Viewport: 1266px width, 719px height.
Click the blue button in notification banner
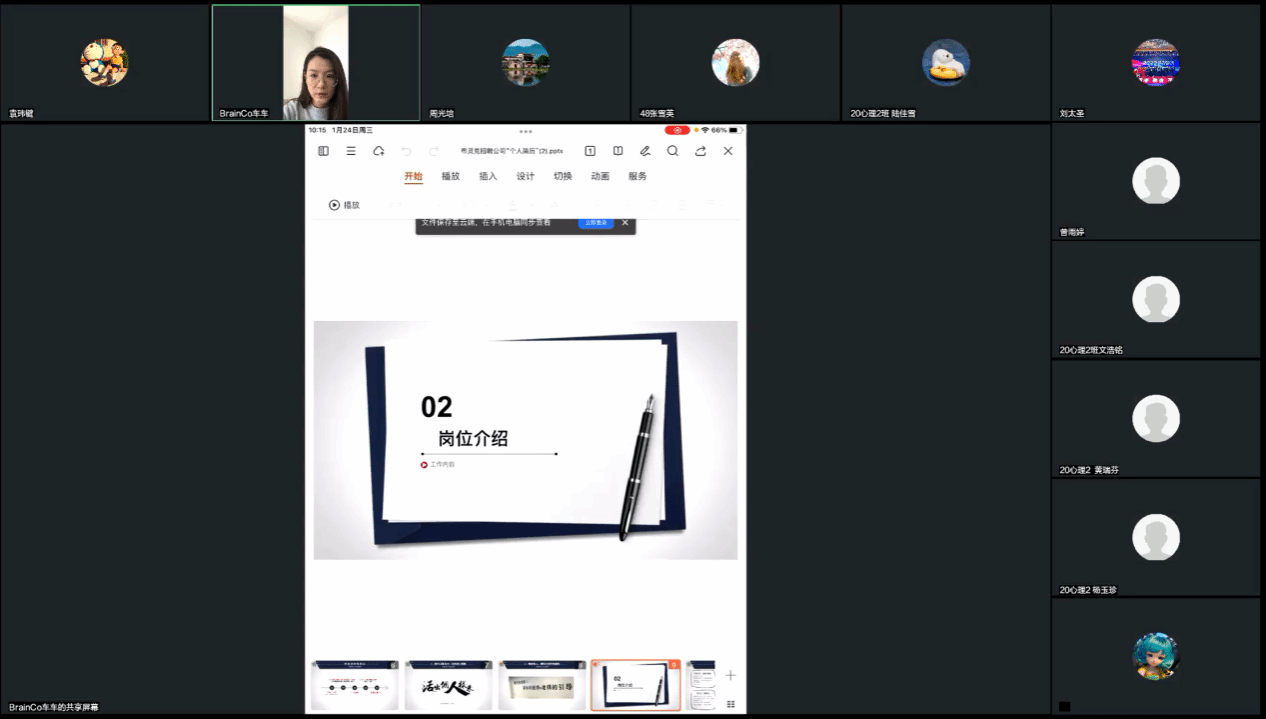596,223
